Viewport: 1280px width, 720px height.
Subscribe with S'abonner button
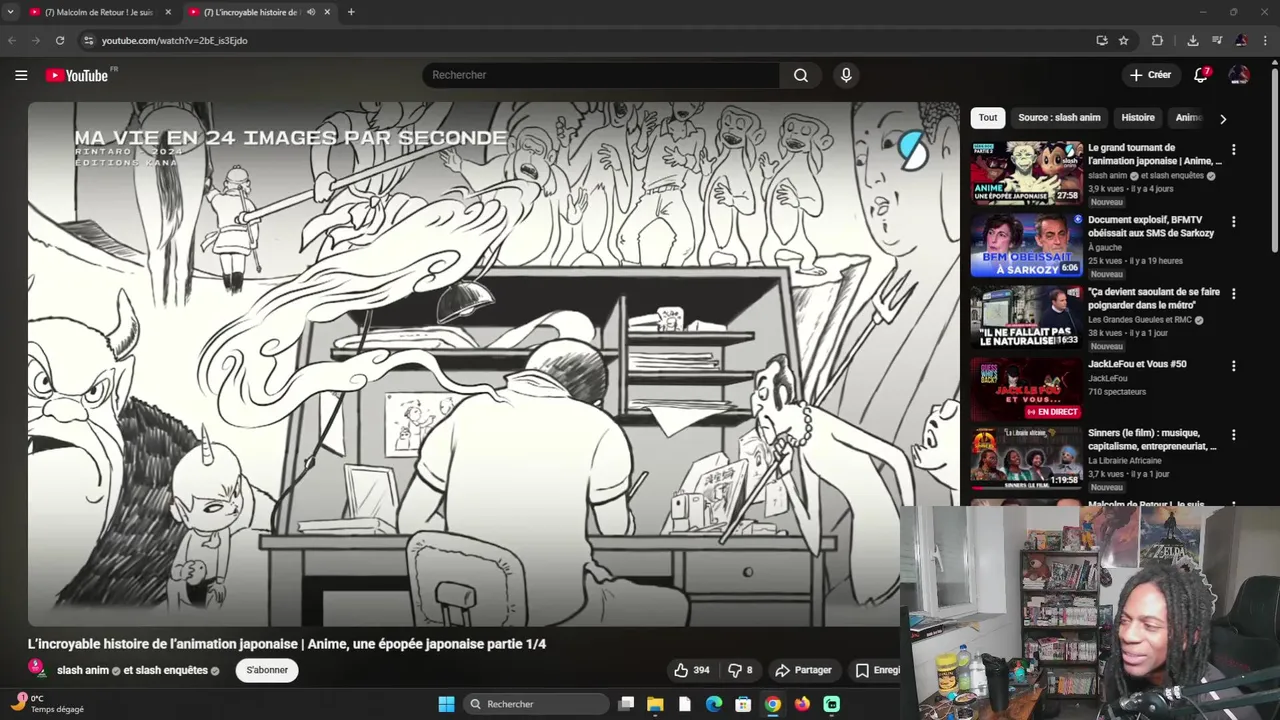[267, 670]
